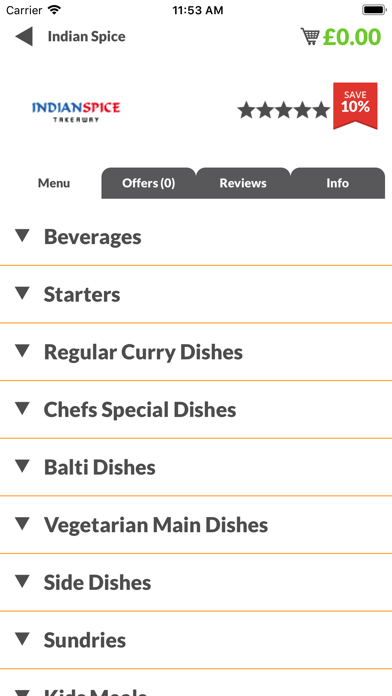This screenshot has width=392, height=696.
Task: Tap the five-star rating
Action: pyautogui.click(x=283, y=110)
